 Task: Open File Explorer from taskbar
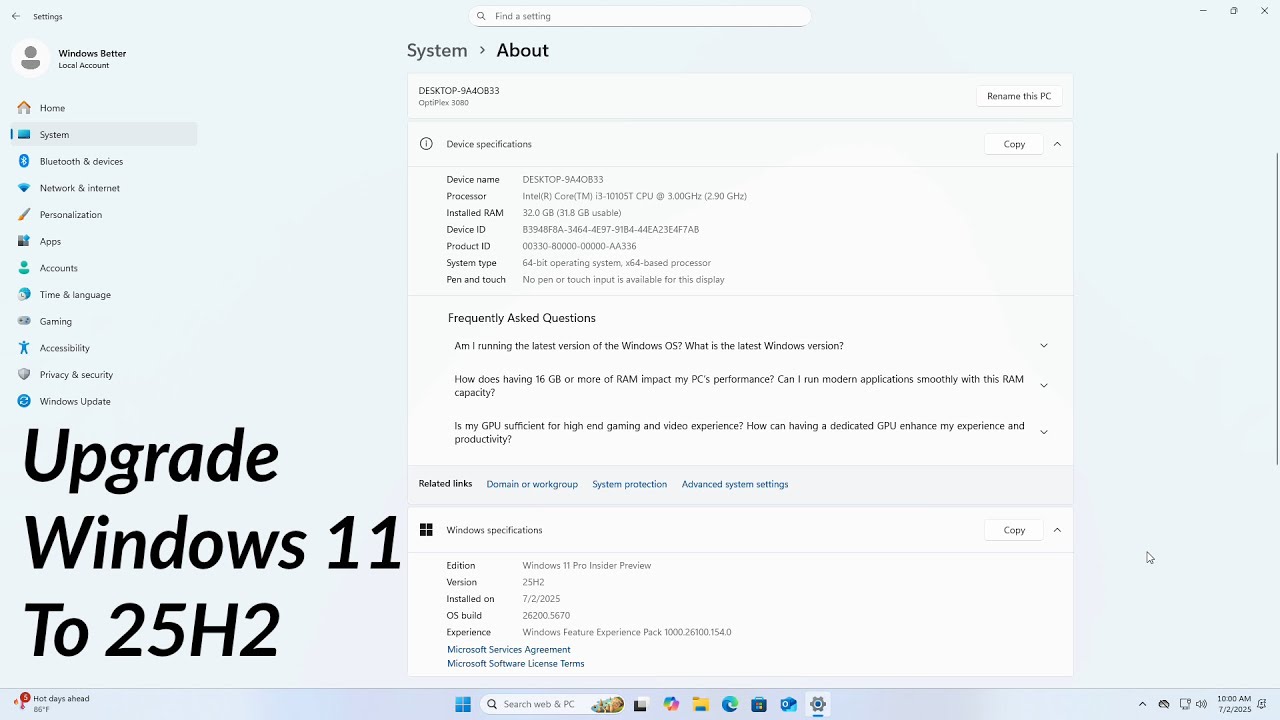701,704
